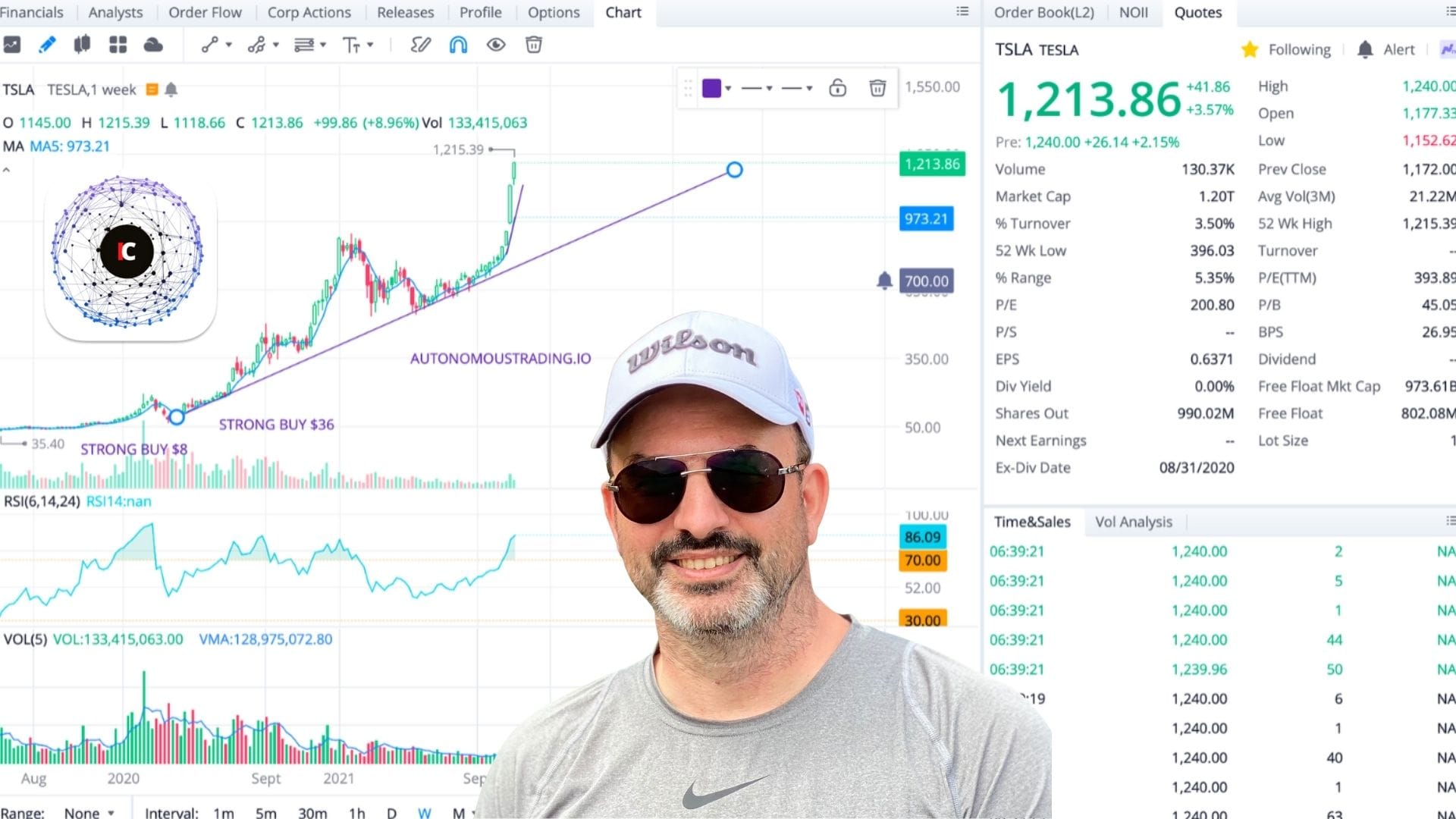
Task: Delete all drawings with toolbar trash icon
Action: (534, 45)
